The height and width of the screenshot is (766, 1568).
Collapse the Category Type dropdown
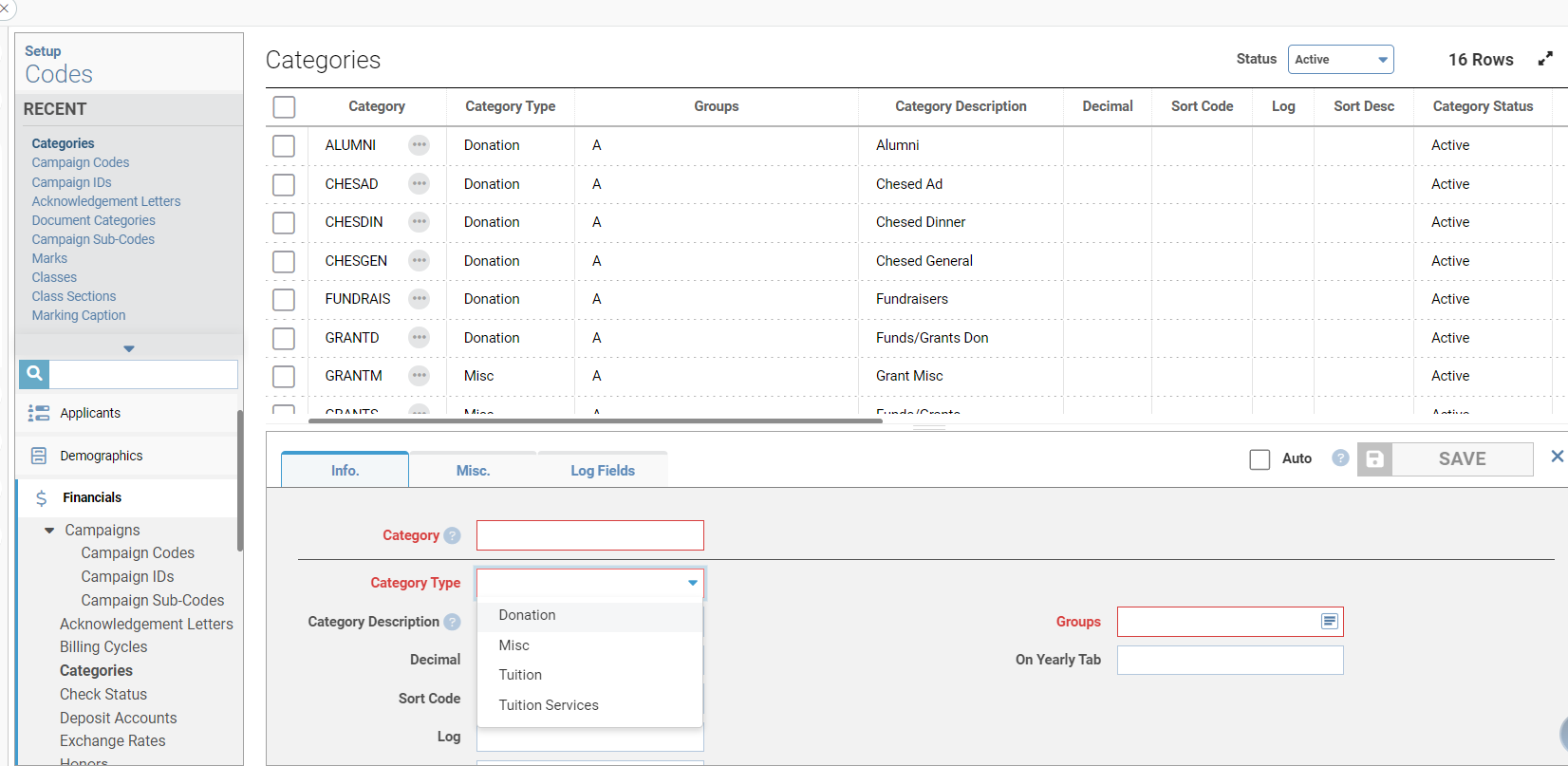click(x=693, y=583)
